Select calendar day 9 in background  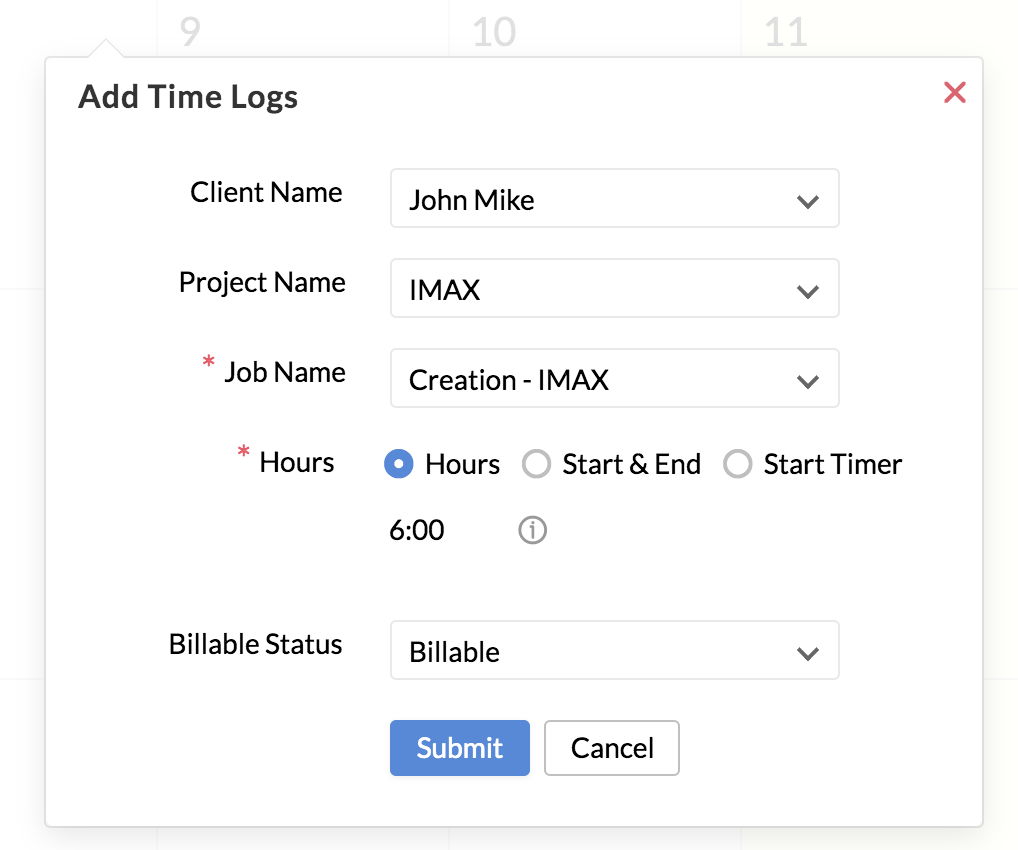(x=189, y=31)
